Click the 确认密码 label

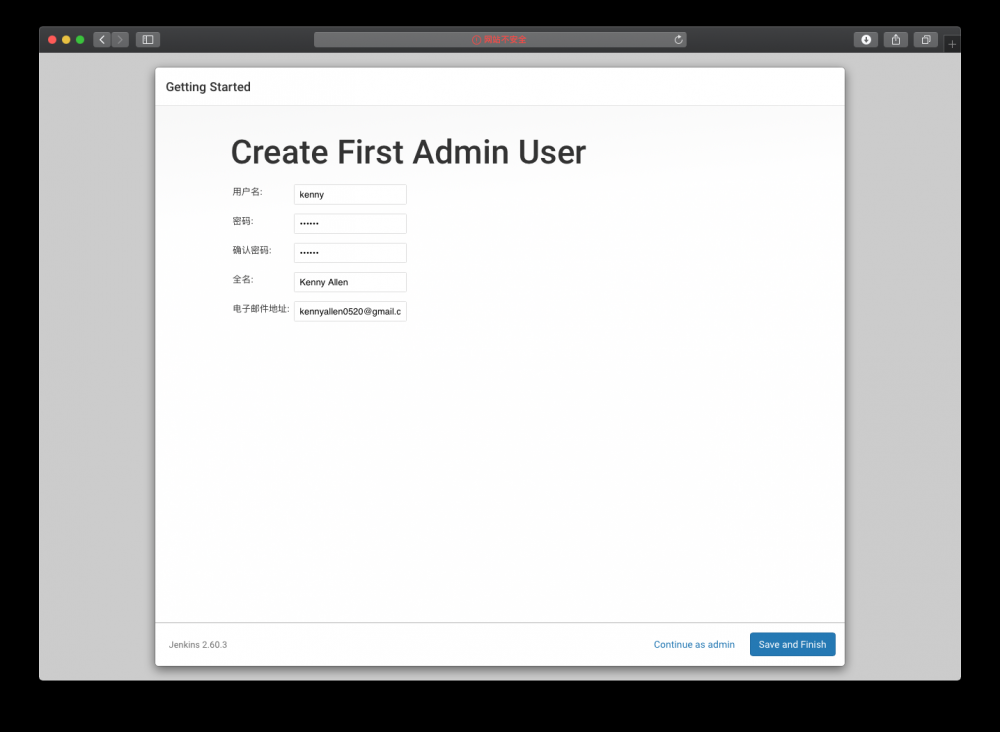coord(252,250)
